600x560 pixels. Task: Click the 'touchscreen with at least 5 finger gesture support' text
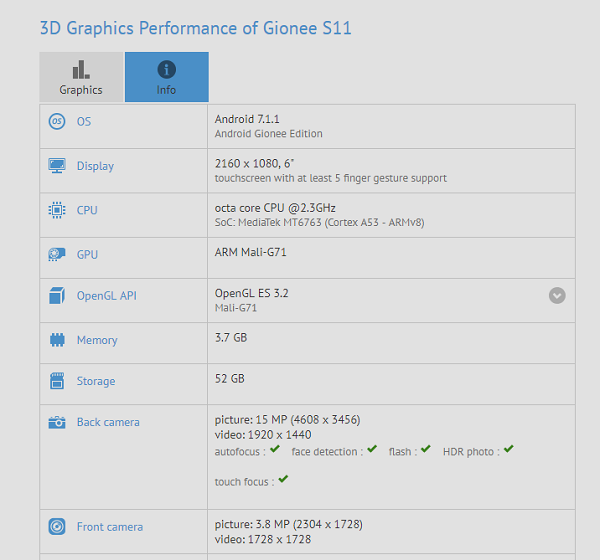(x=331, y=178)
